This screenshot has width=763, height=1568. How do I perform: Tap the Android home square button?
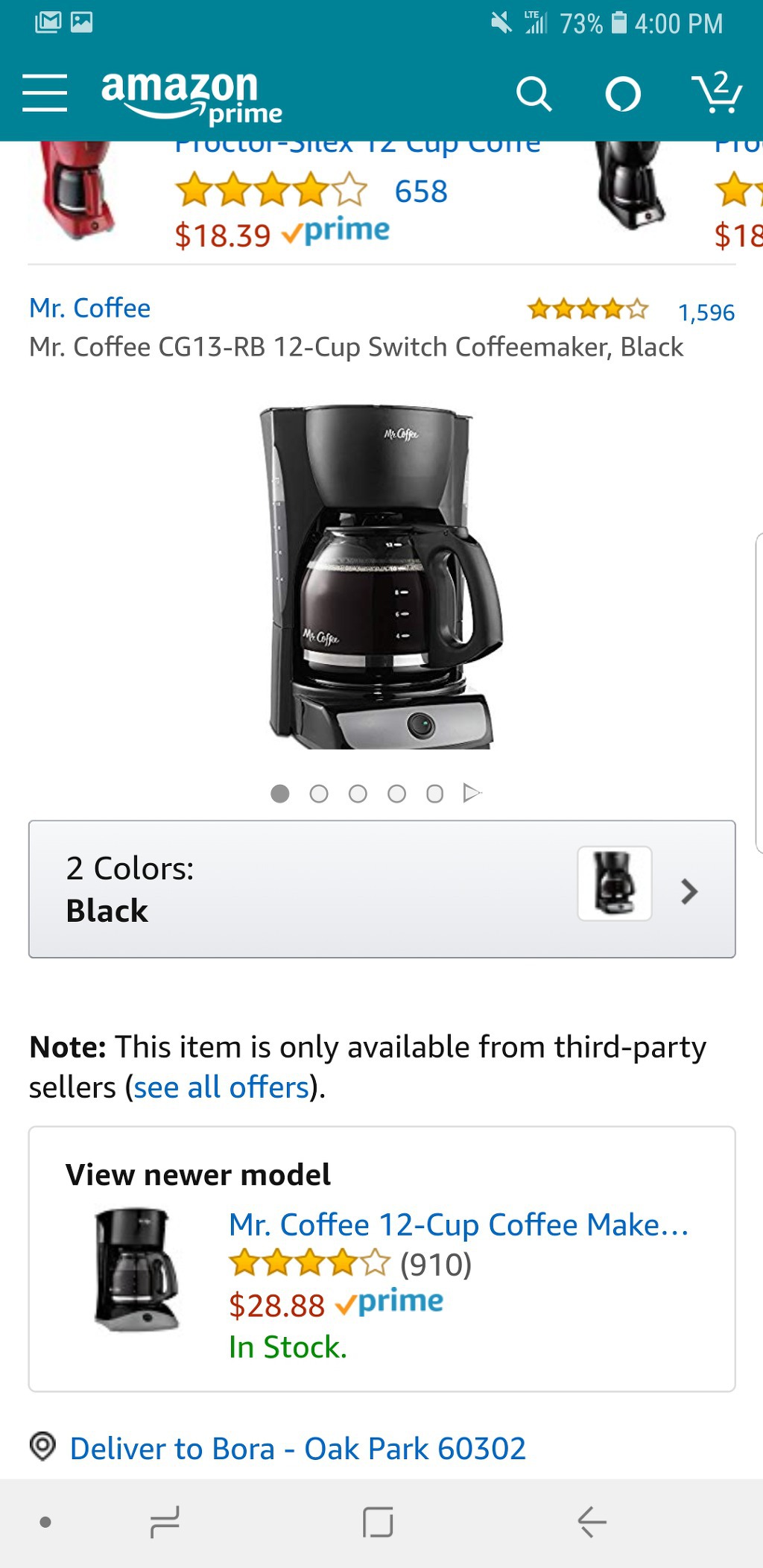378,1522
